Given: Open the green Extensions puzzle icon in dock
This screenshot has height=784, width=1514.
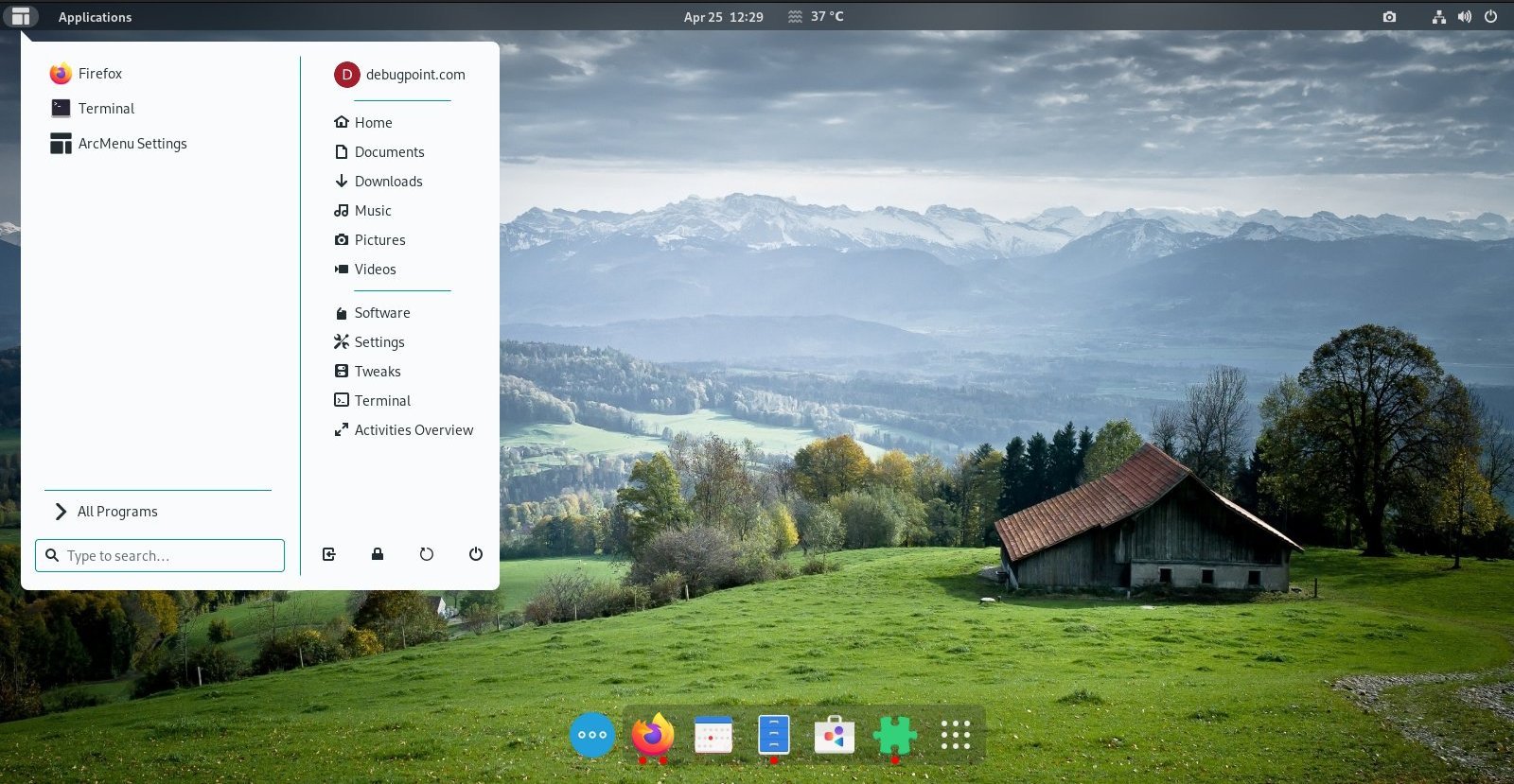Looking at the screenshot, I should tap(894, 735).
